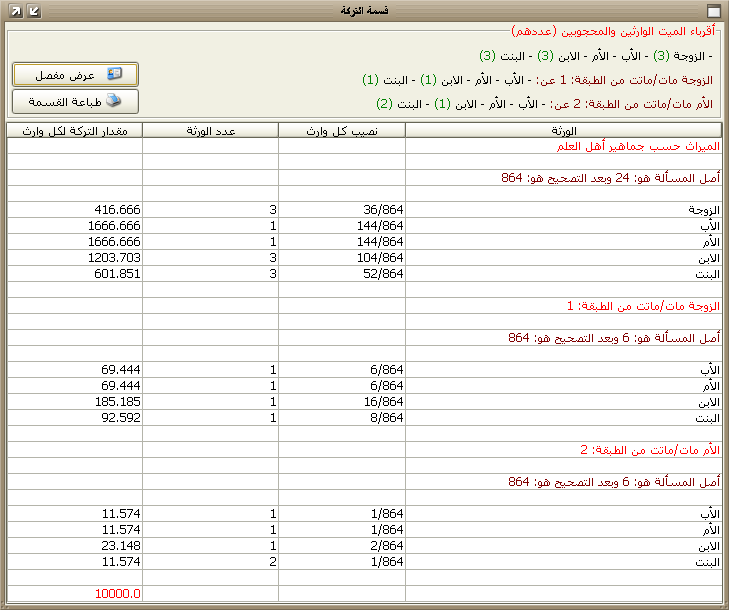This screenshot has width=729, height=610.
Task: Select the الزوجة row with 36/864
Action: [364, 210]
